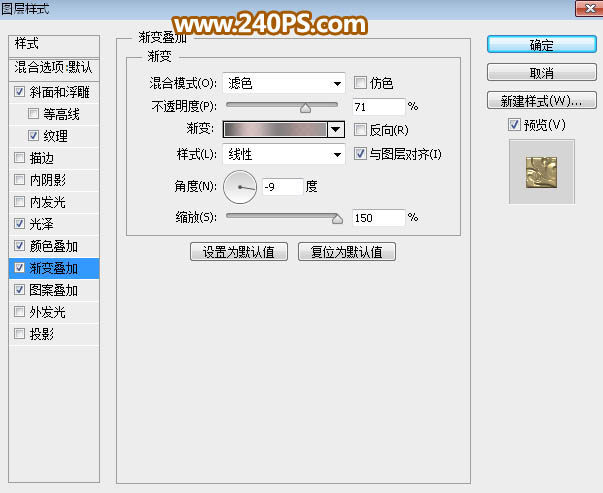
Task: Uncheck the 图案叠加 checkbox
Action: 19,290
